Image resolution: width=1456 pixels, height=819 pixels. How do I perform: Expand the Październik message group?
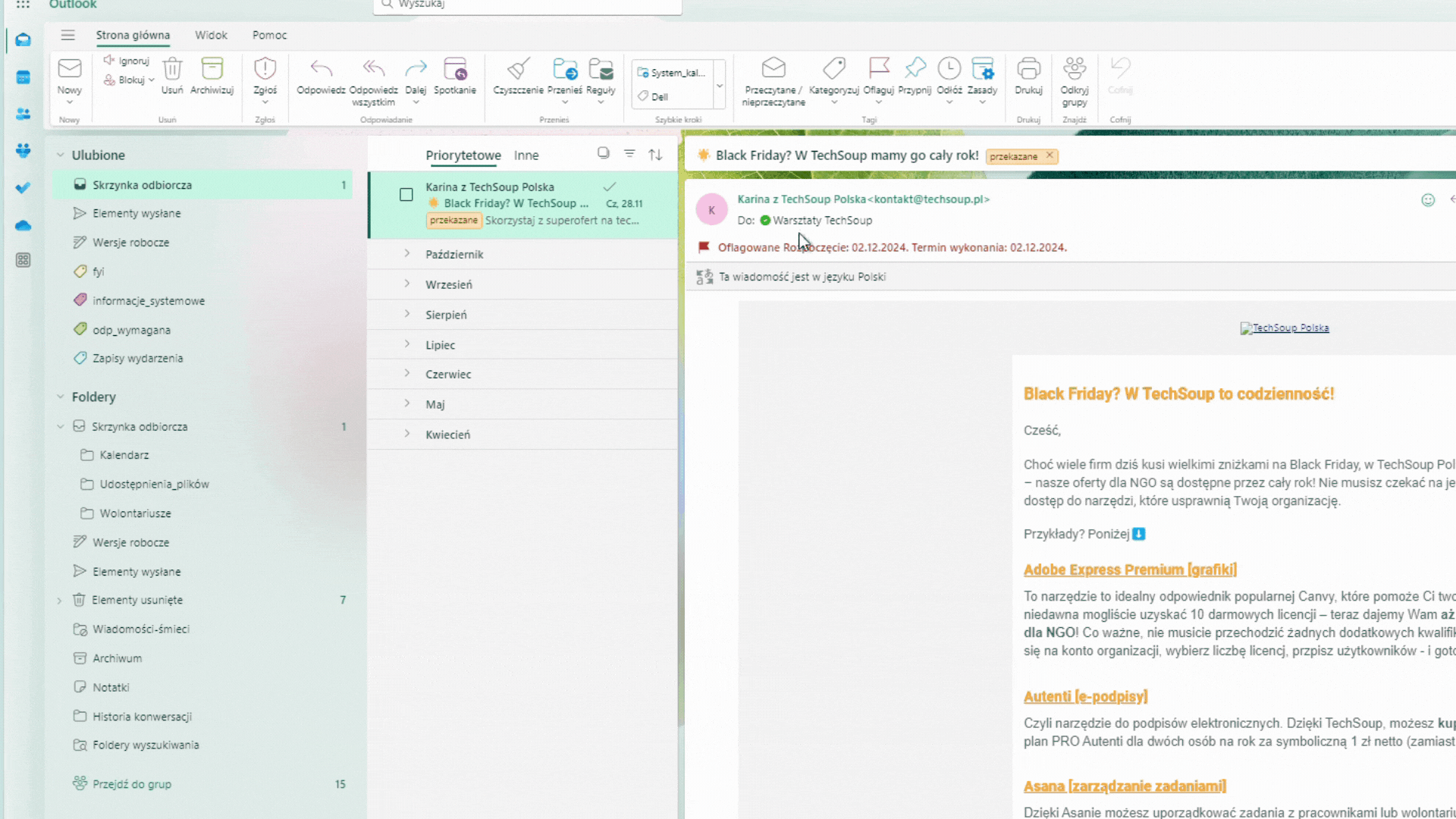[x=407, y=254]
